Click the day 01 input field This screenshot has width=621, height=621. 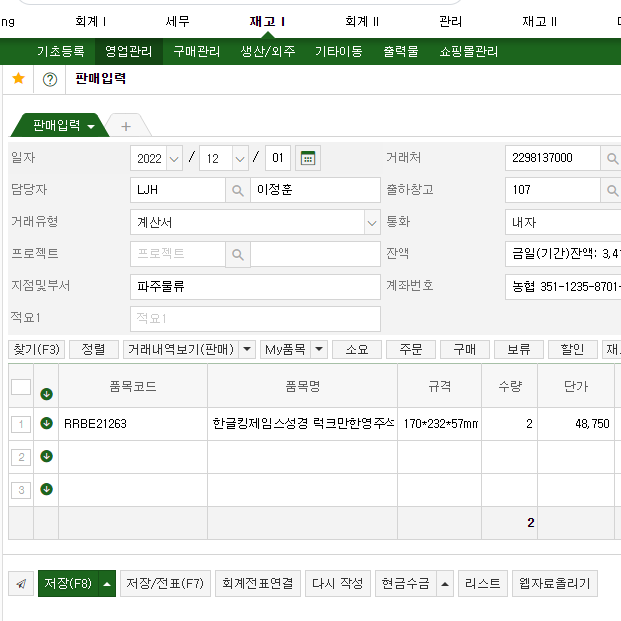(x=278, y=158)
